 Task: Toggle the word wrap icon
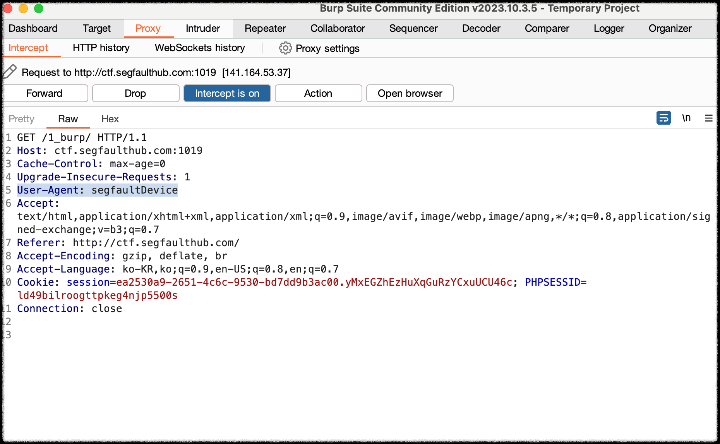(664, 118)
